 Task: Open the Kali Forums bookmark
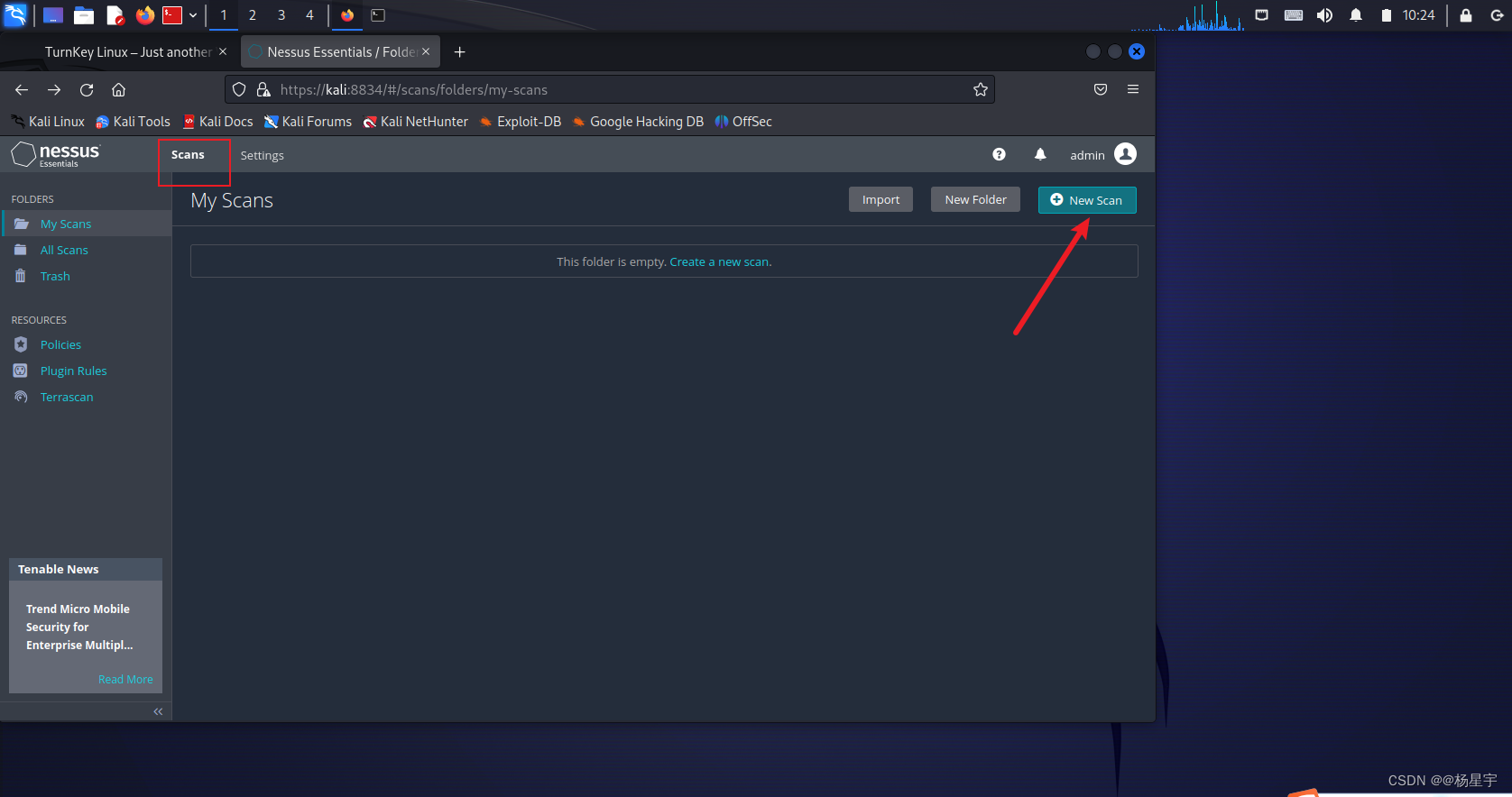click(x=308, y=122)
